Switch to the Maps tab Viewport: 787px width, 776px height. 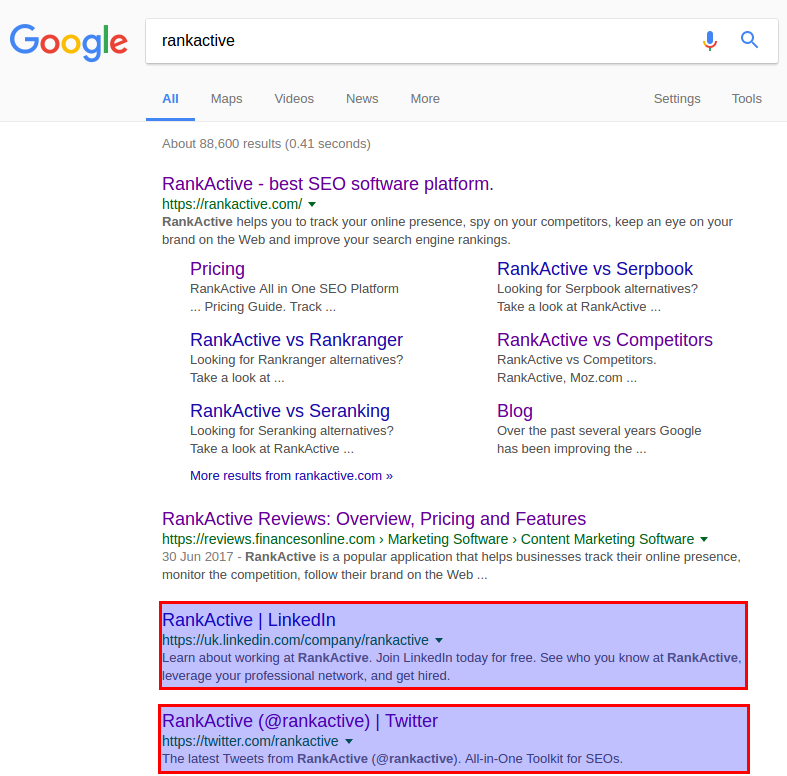point(226,99)
